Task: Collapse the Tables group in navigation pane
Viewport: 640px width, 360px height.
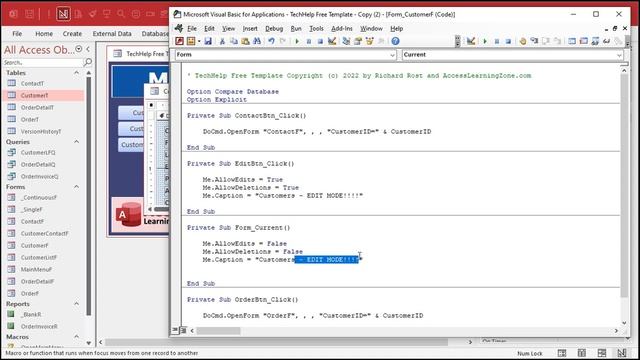Action: point(76,73)
